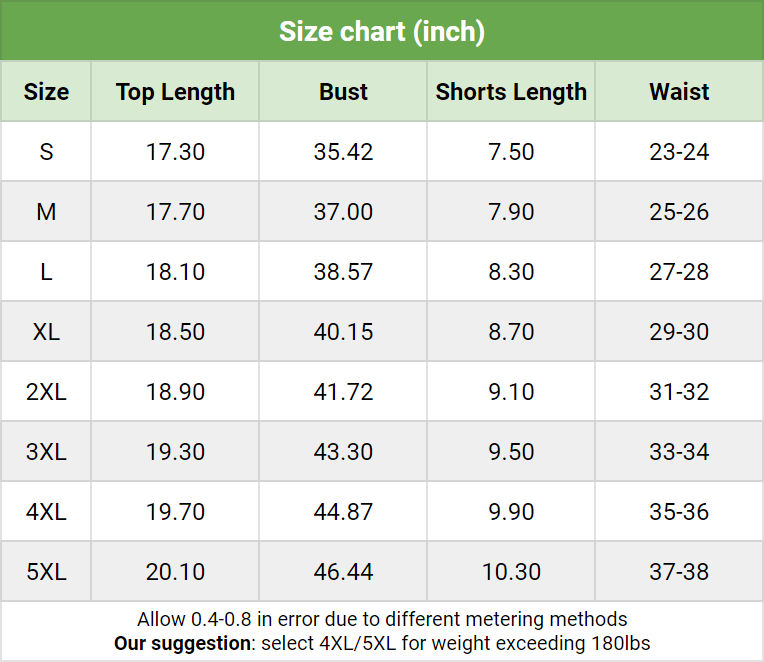
Task: Click waist value 33-34 for 3XL
Action: (x=679, y=452)
